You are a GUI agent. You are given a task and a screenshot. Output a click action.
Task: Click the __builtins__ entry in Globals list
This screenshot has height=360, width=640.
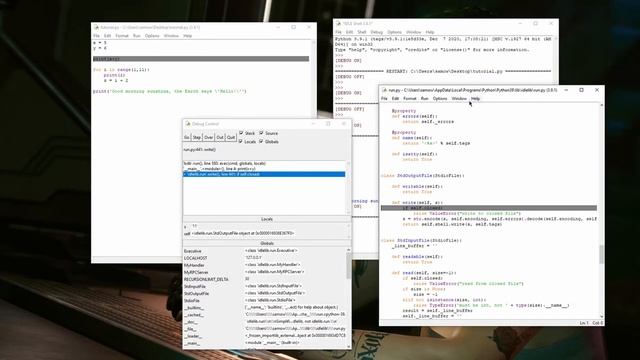(x=194, y=307)
